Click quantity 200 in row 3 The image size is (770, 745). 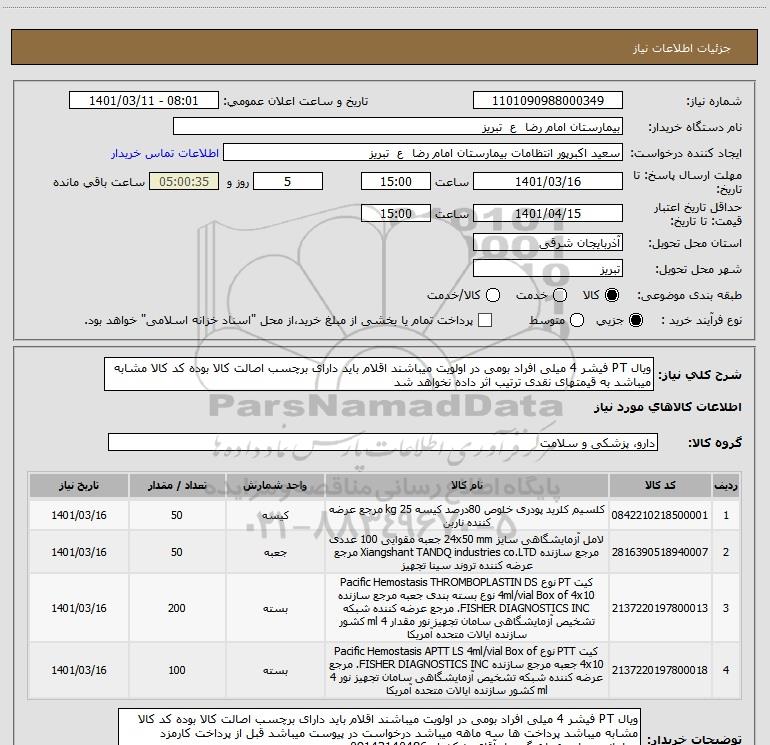click(x=177, y=608)
